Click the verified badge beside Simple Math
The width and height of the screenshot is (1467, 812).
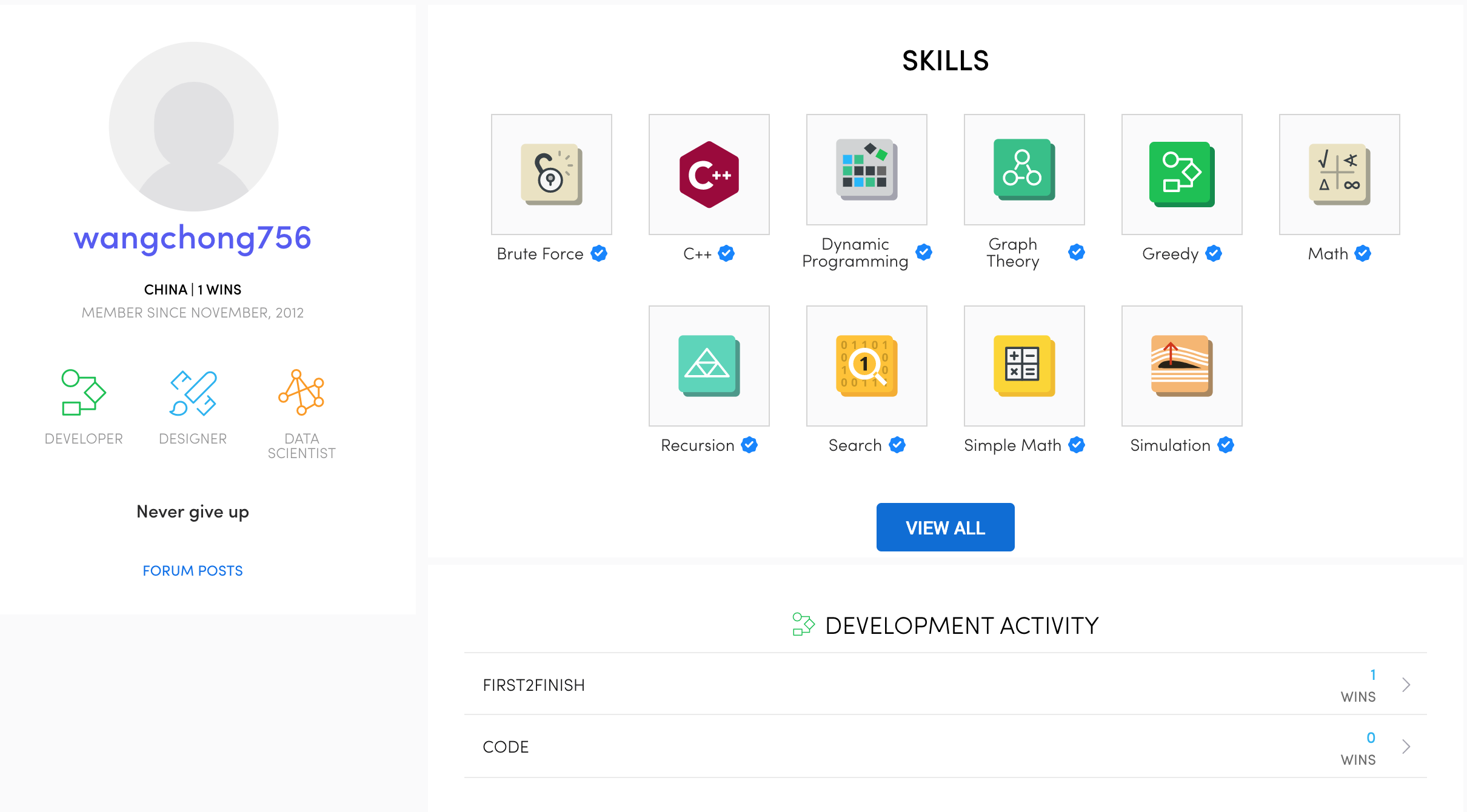click(x=1077, y=445)
